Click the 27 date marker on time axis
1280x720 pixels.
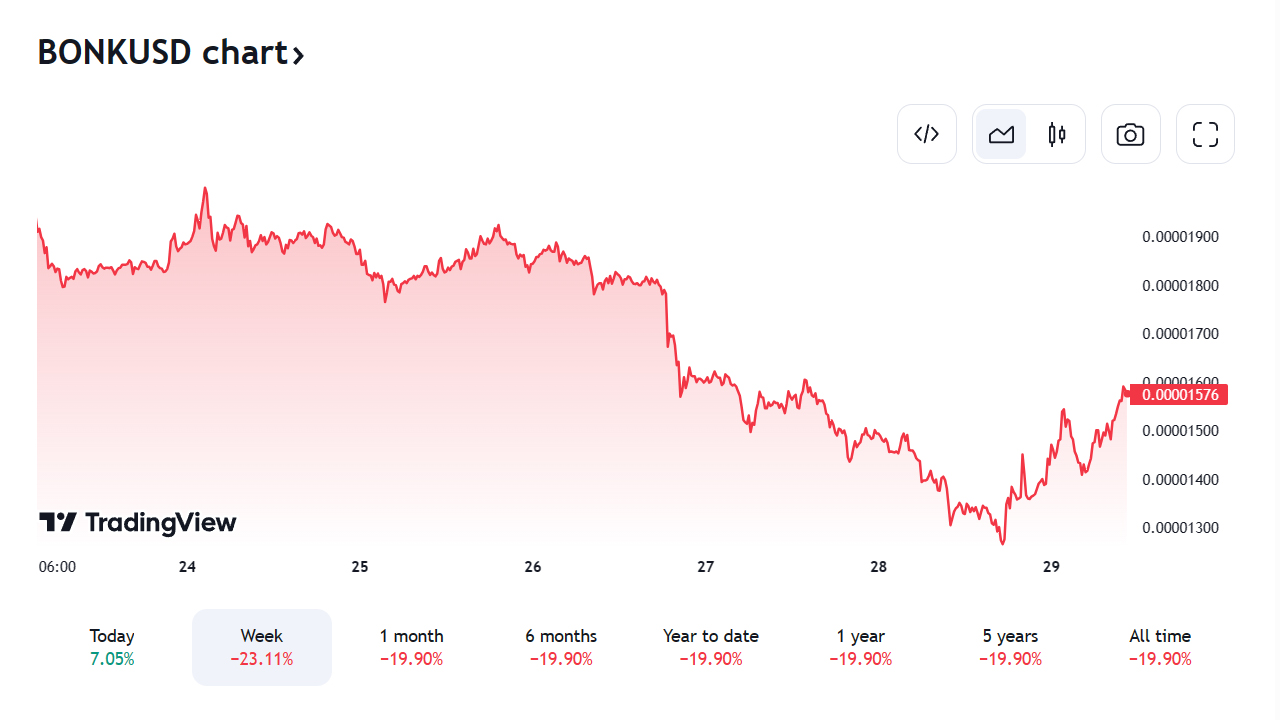[706, 567]
